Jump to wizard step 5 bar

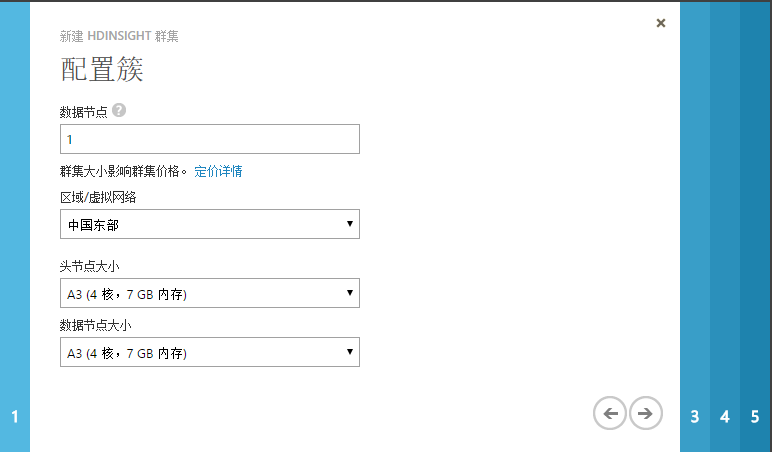756,226
